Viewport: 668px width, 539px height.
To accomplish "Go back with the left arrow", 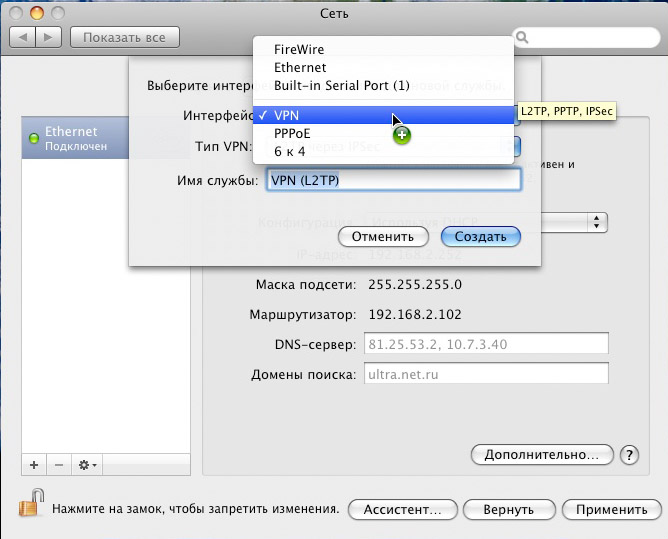I will click(x=23, y=37).
